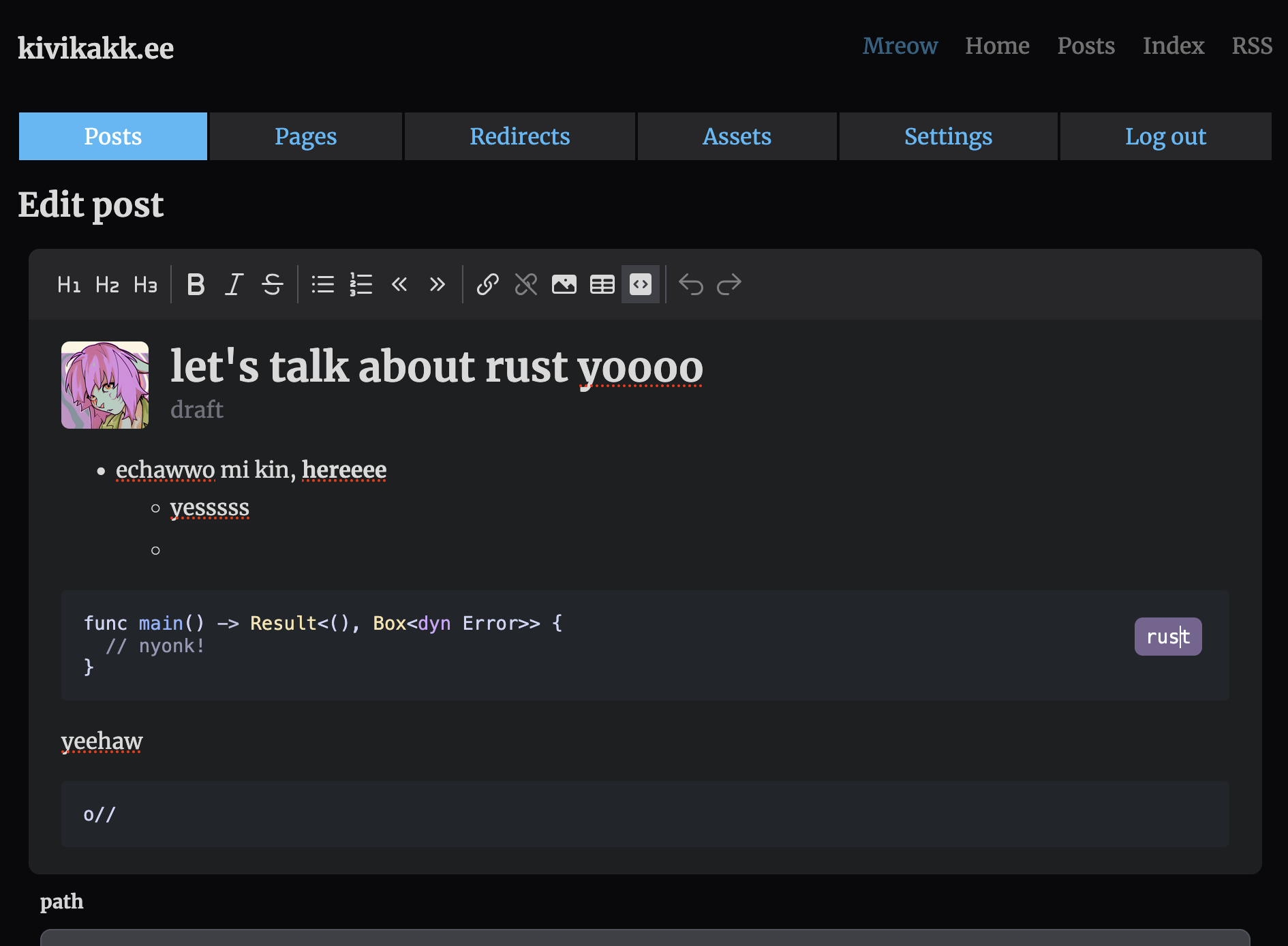Insert a numbered list
The width and height of the screenshot is (1288, 946).
click(361, 284)
